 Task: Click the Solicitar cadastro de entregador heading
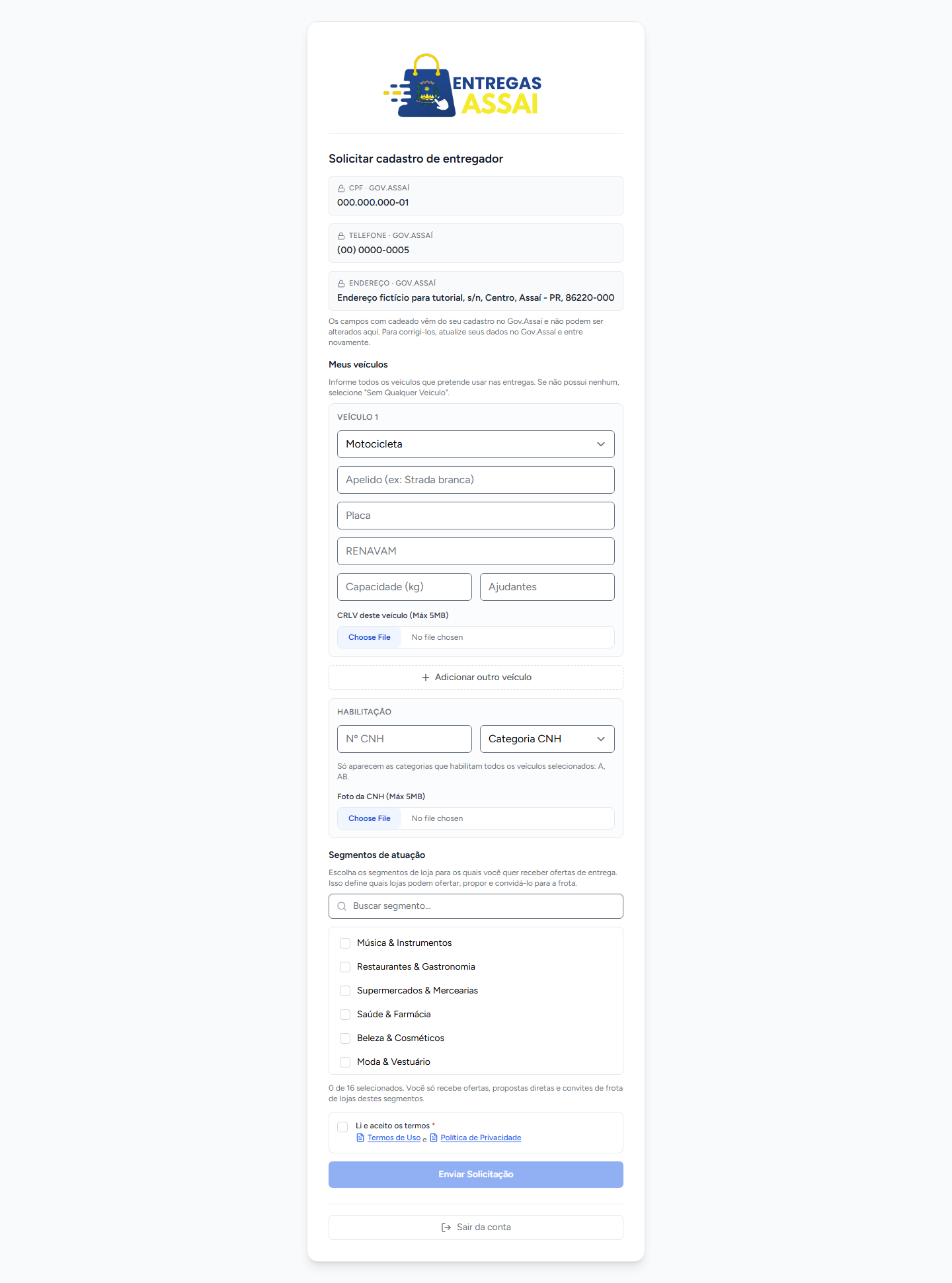click(416, 159)
